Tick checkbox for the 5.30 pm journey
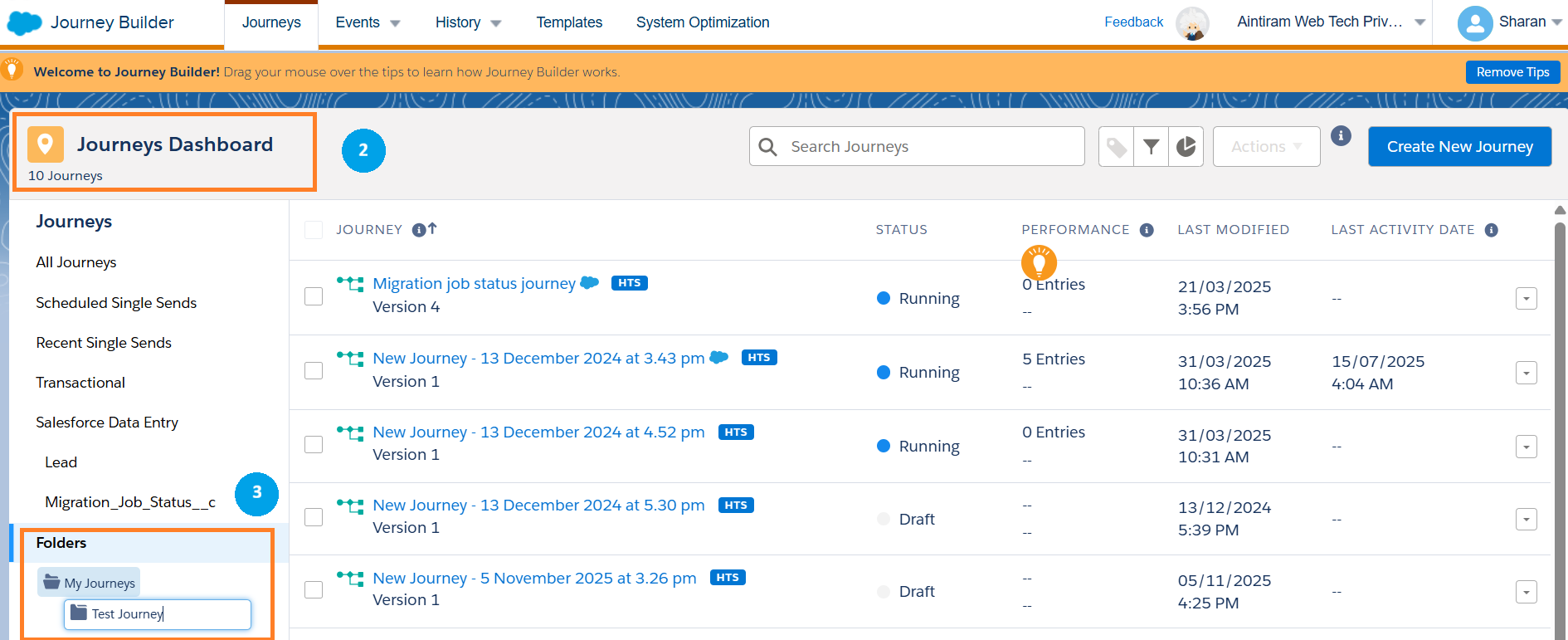Image resolution: width=1568 pixels, height=640 pixels. coord(314,517)
